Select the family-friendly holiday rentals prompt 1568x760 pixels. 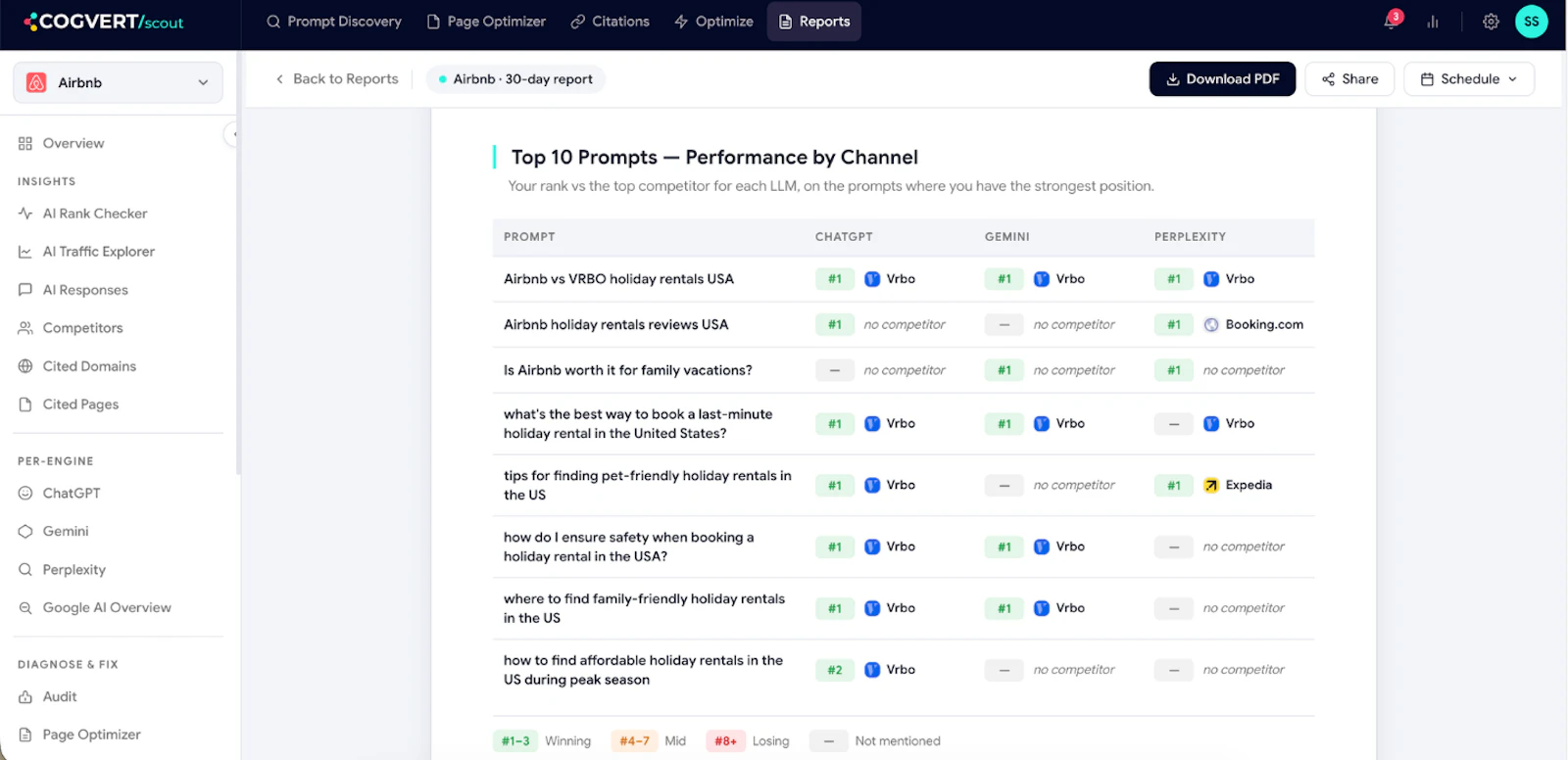pyautogui.click(x=645, y=609)
